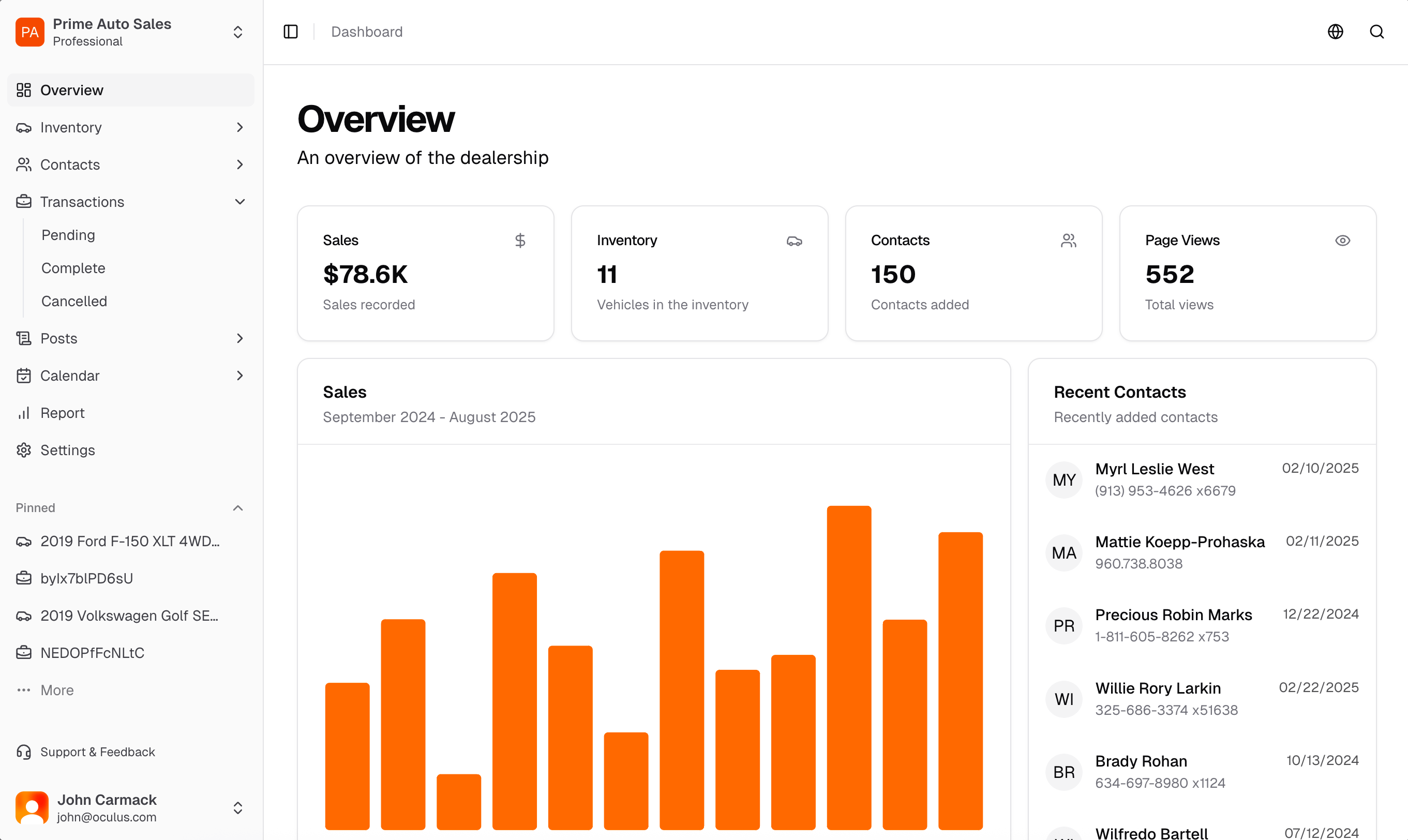Click the eye icon on Page Views card
This screenshot has height=840, width=1408.
pyautogui.click(x=1342, y=241)
